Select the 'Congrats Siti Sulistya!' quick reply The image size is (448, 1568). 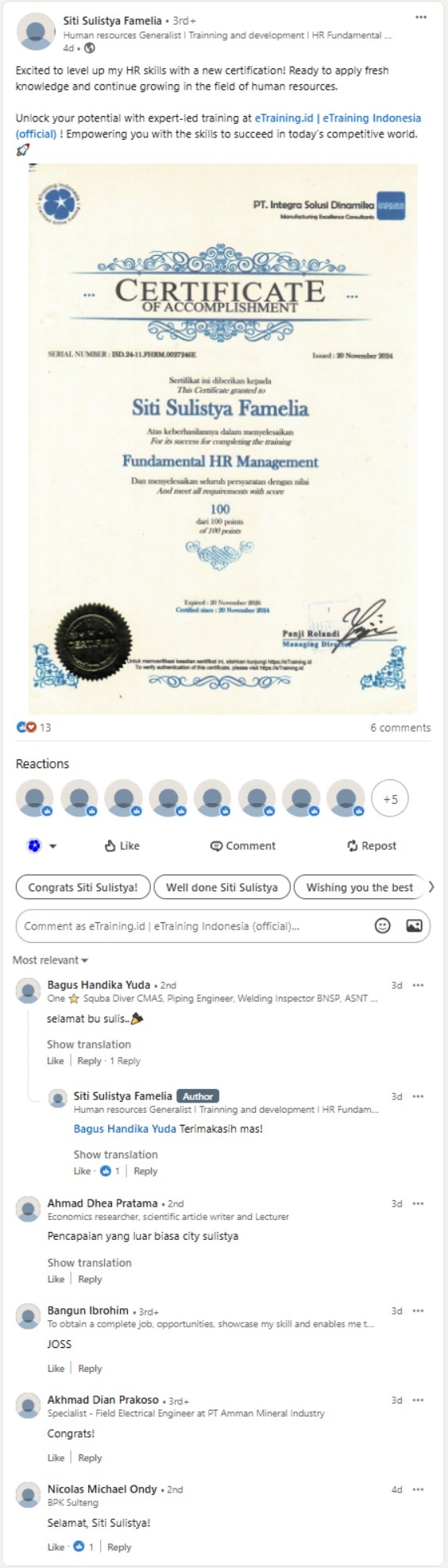click(x=83, y=887)
